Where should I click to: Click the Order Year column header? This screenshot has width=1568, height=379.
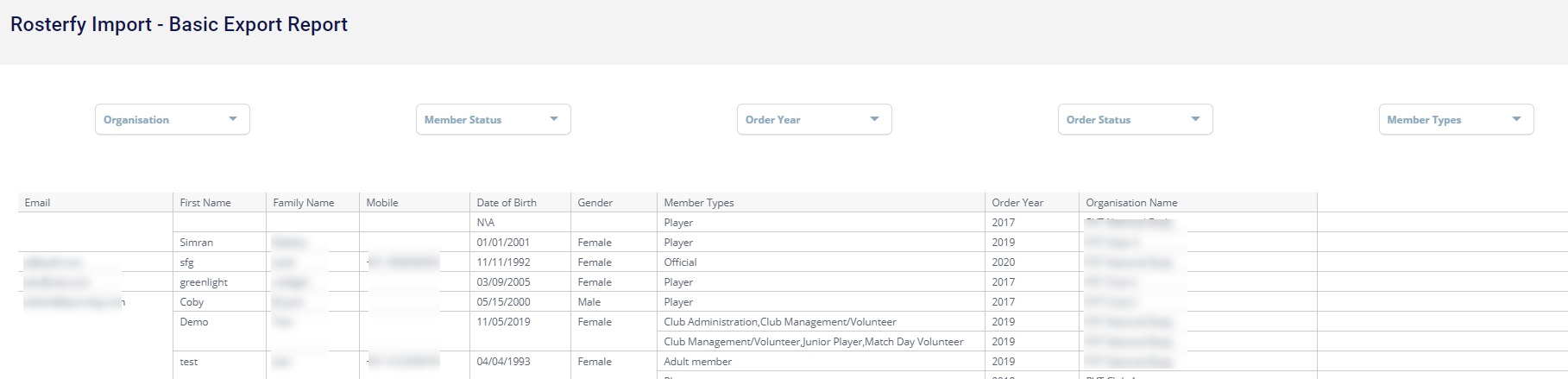pos(1017,203)
